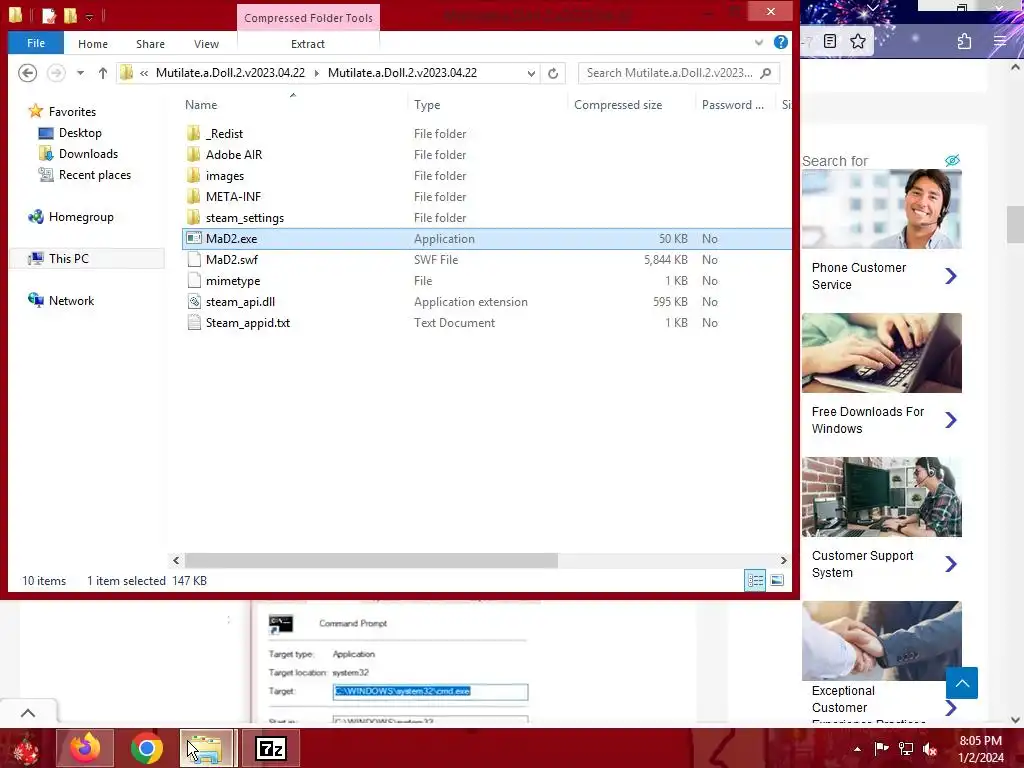Open the Extract ribbon tab

308,44
